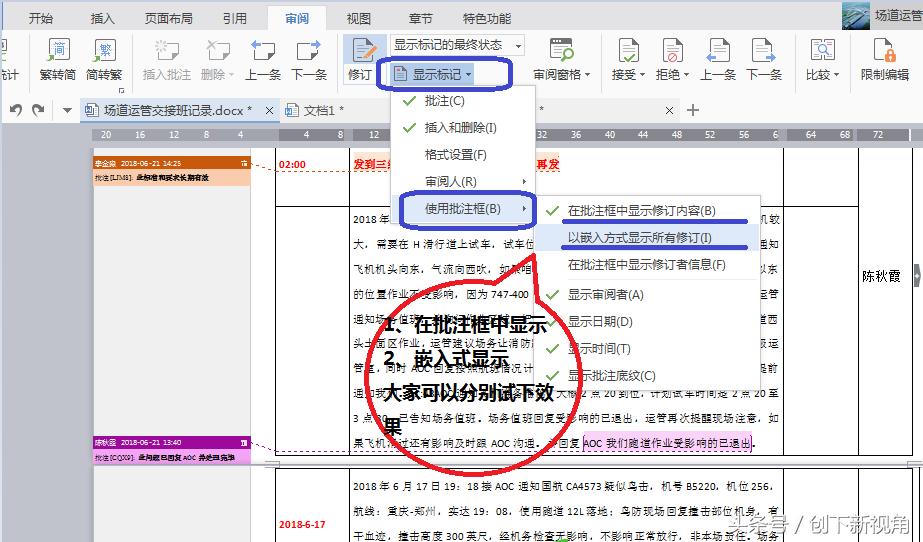Toggle 显示日期(D) option

pos(646,322)
